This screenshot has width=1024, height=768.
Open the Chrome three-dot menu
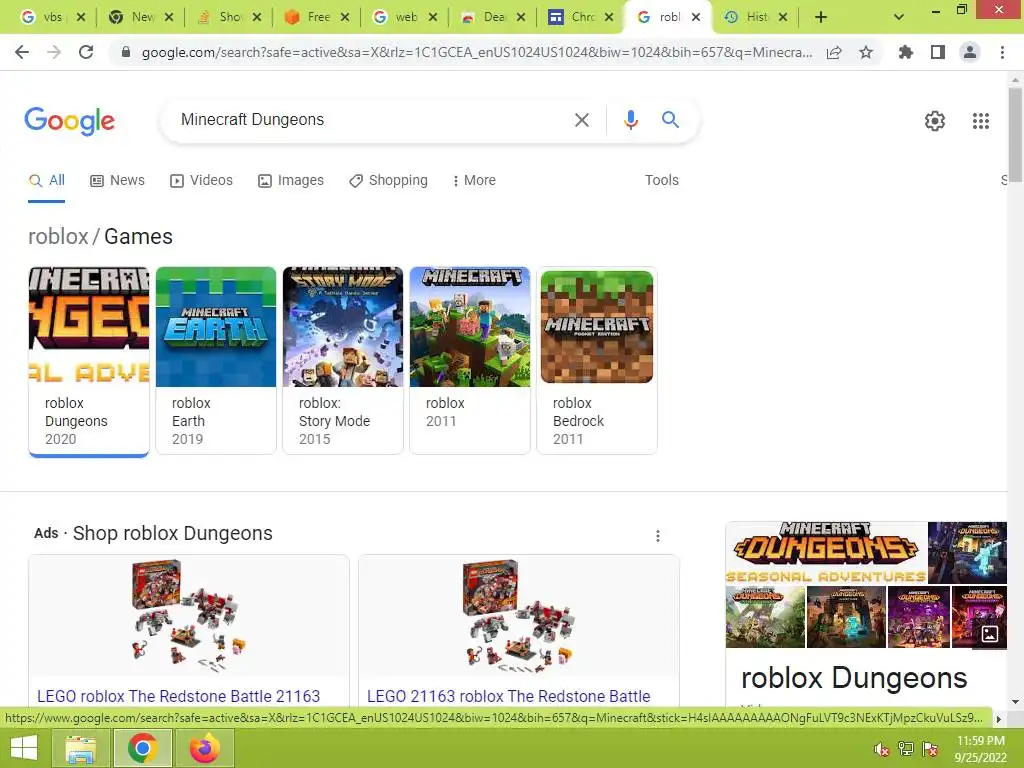(x=1002, y=52)
